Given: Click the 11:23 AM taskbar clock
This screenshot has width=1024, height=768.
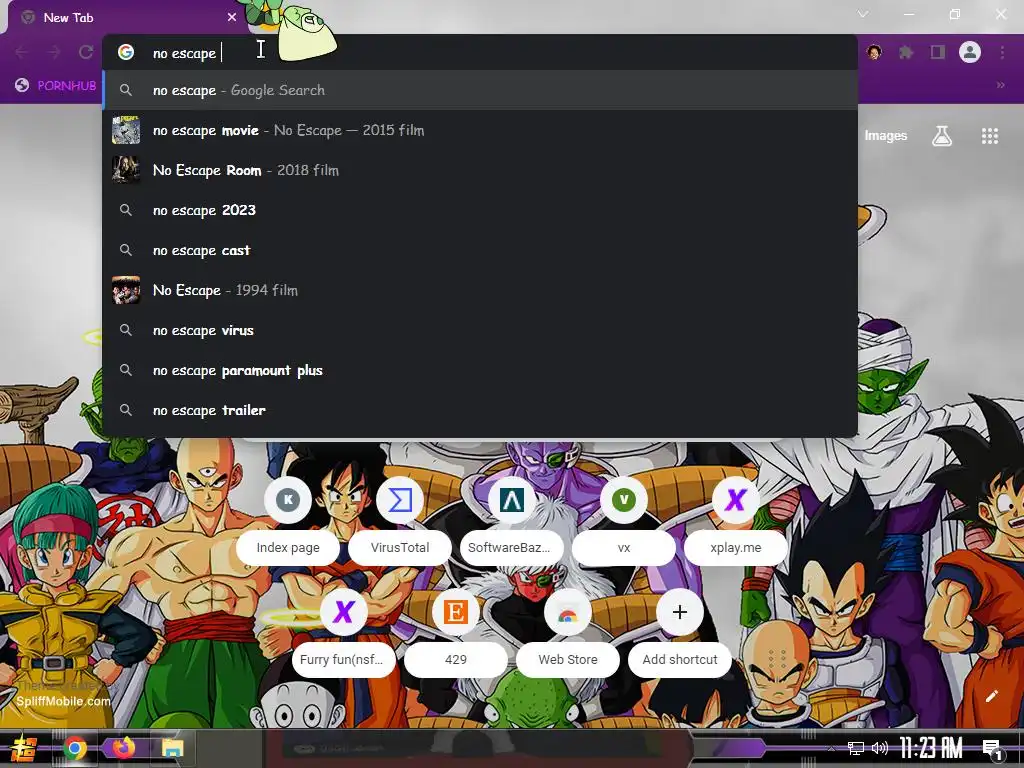Looking at the screenshot, I should (931, 748).
